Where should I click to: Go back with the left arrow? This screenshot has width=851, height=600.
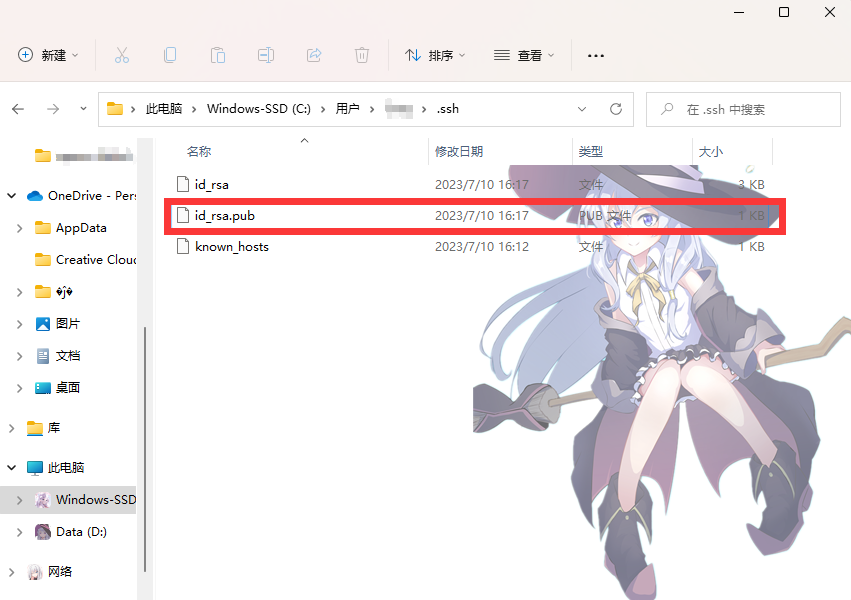pos(18,109)
